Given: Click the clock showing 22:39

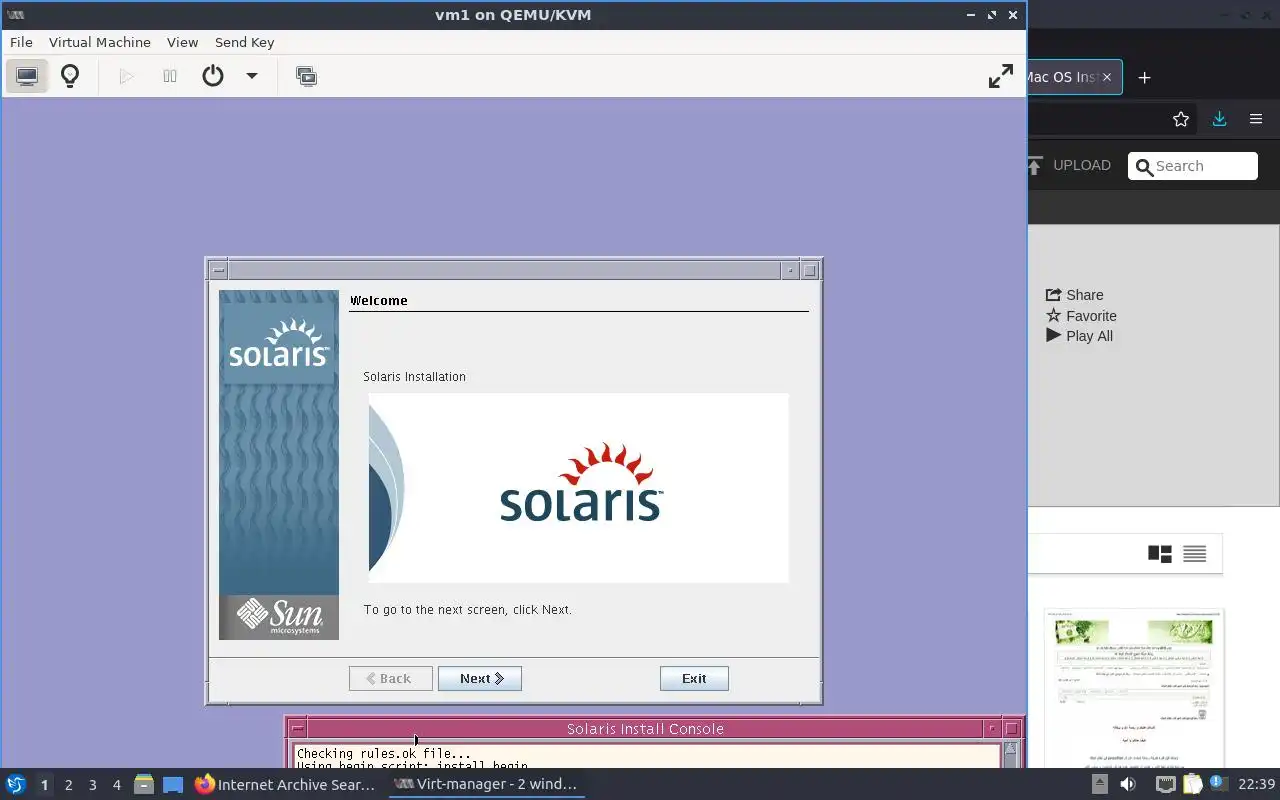Looking at the screenshot, I should 1257,785.
